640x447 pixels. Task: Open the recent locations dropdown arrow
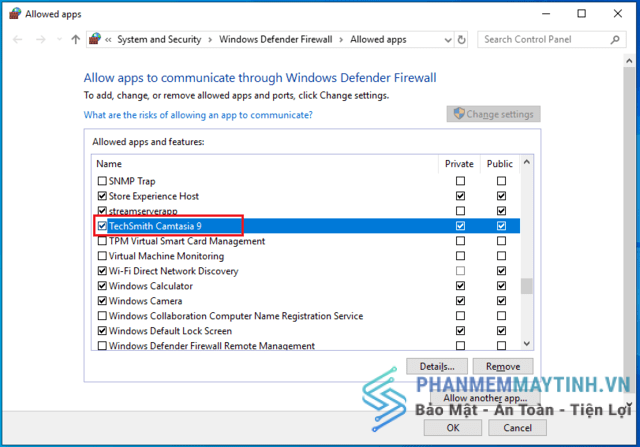point(60,40)
